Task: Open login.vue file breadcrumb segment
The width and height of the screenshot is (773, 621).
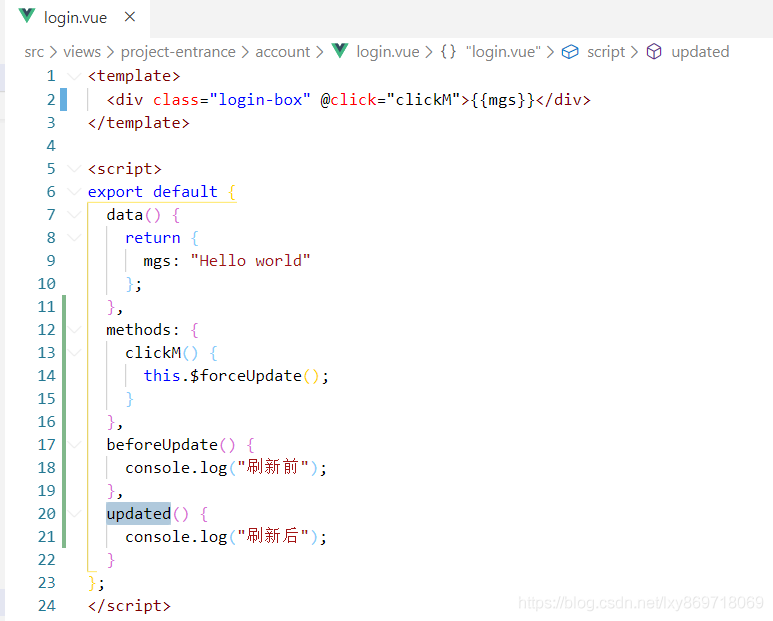Action: (387, 52)
